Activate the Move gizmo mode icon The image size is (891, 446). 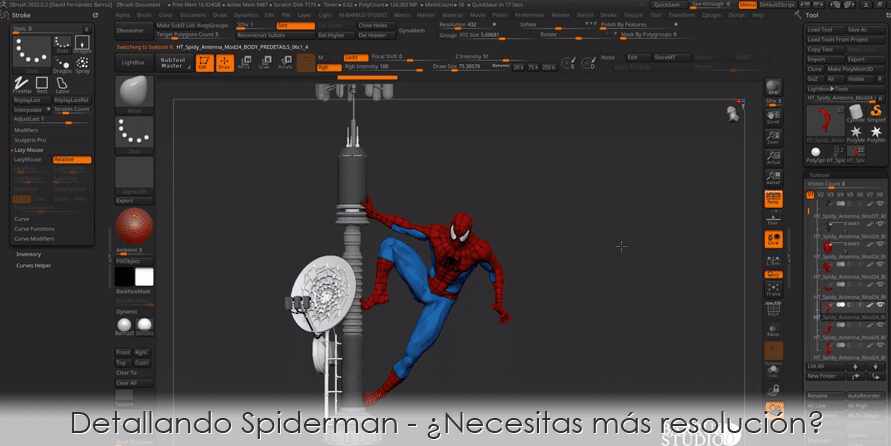pyautogui.click(x=244, y=62)
